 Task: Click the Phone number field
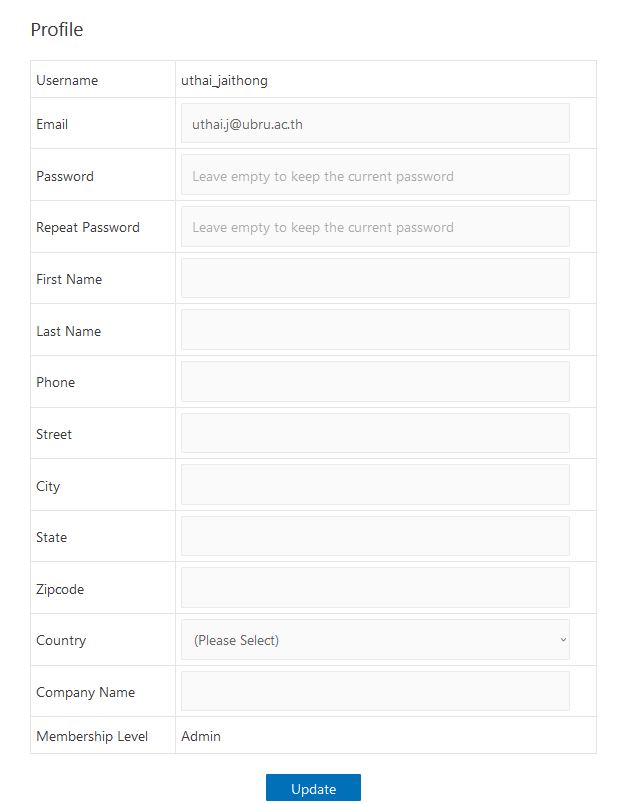pyautogui.click(x=375, y=382)
